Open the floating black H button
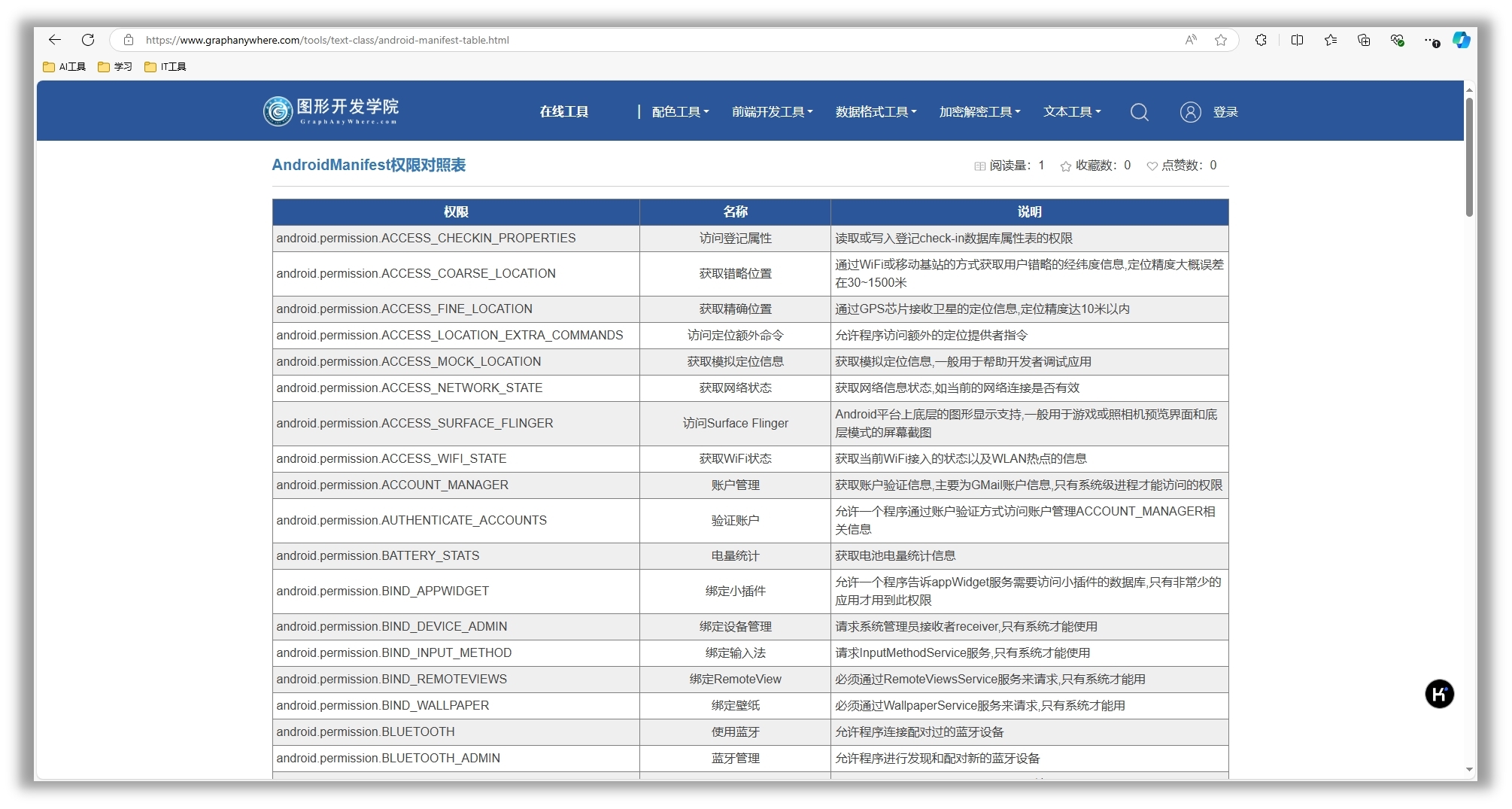Image resolution: width=1512 pixels, height=809 pixels. tap(1439, 694)
